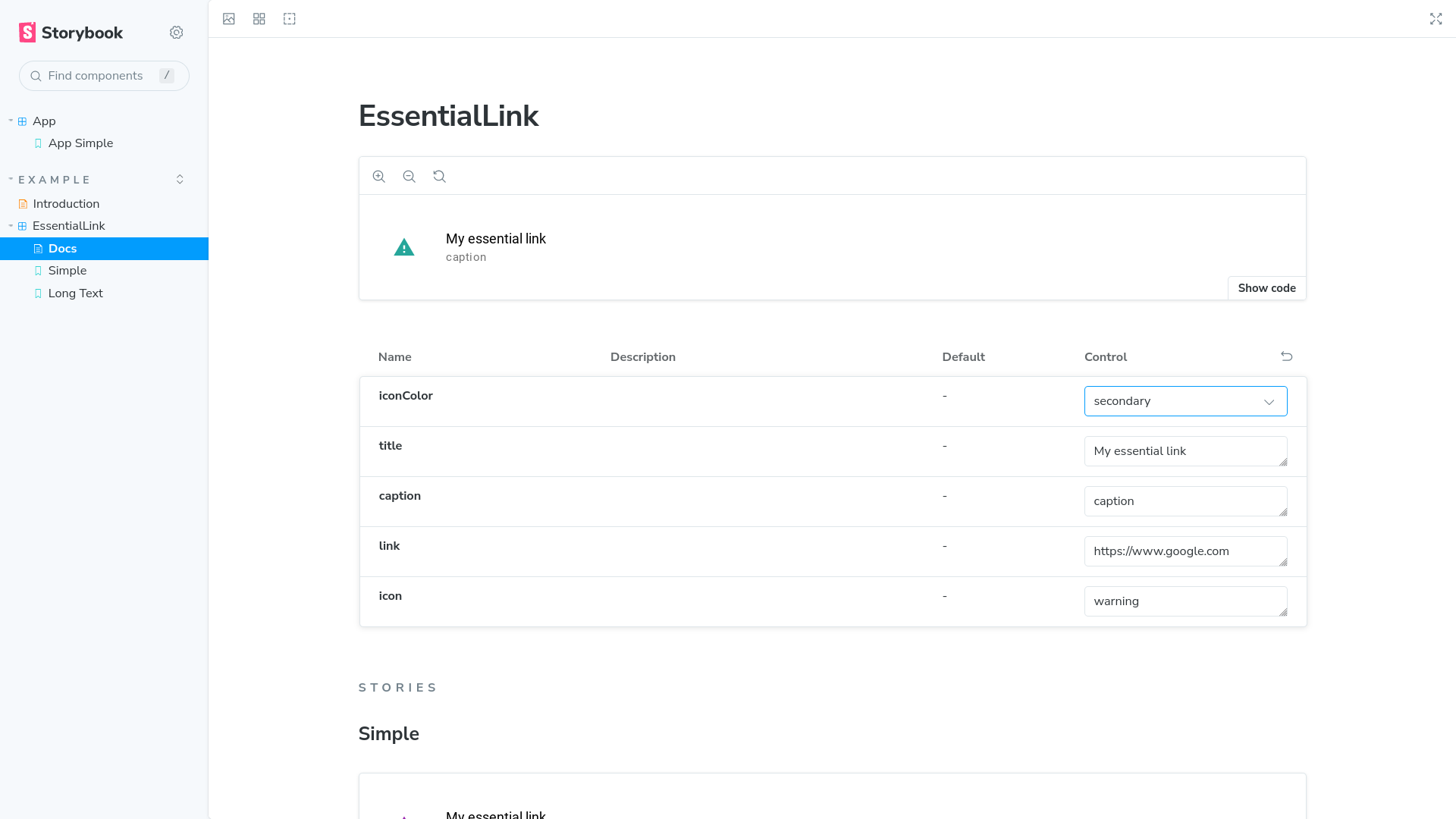Open the iconColor control dropdown
The image size is (1456, 819).
1185,400
